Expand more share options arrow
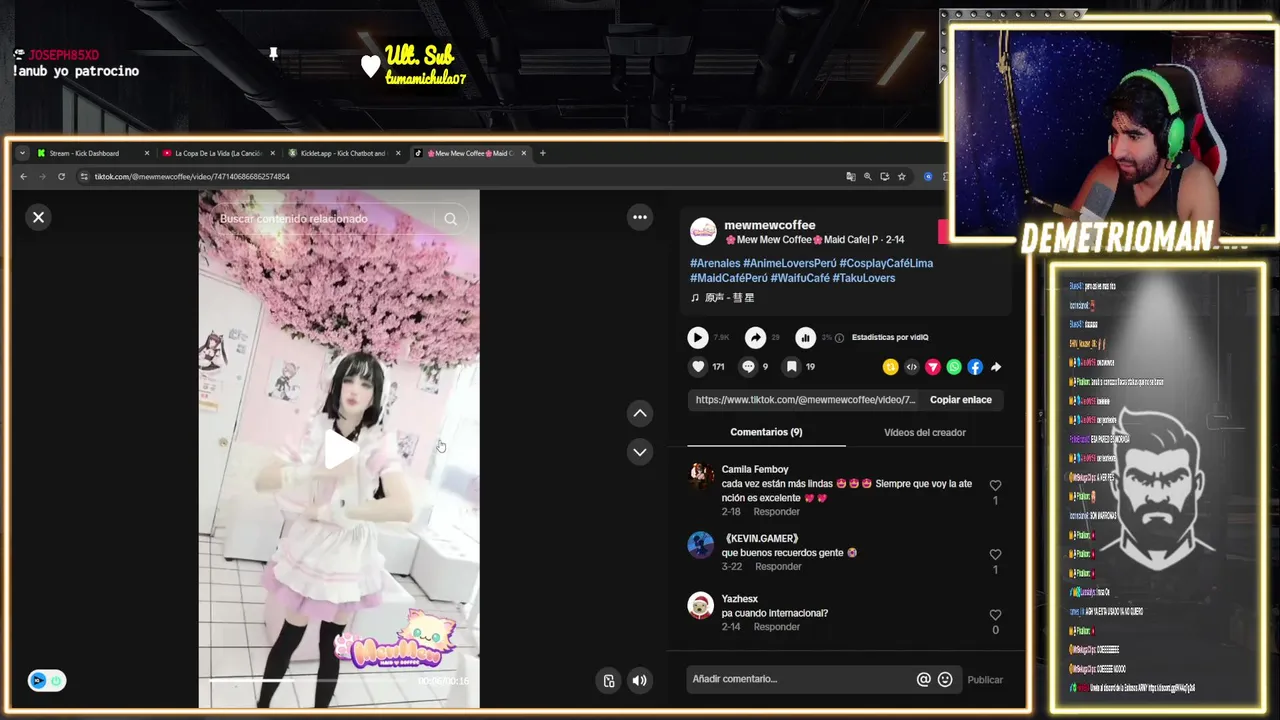Viewport: 1280px width, 720px height. coord(996,367)
